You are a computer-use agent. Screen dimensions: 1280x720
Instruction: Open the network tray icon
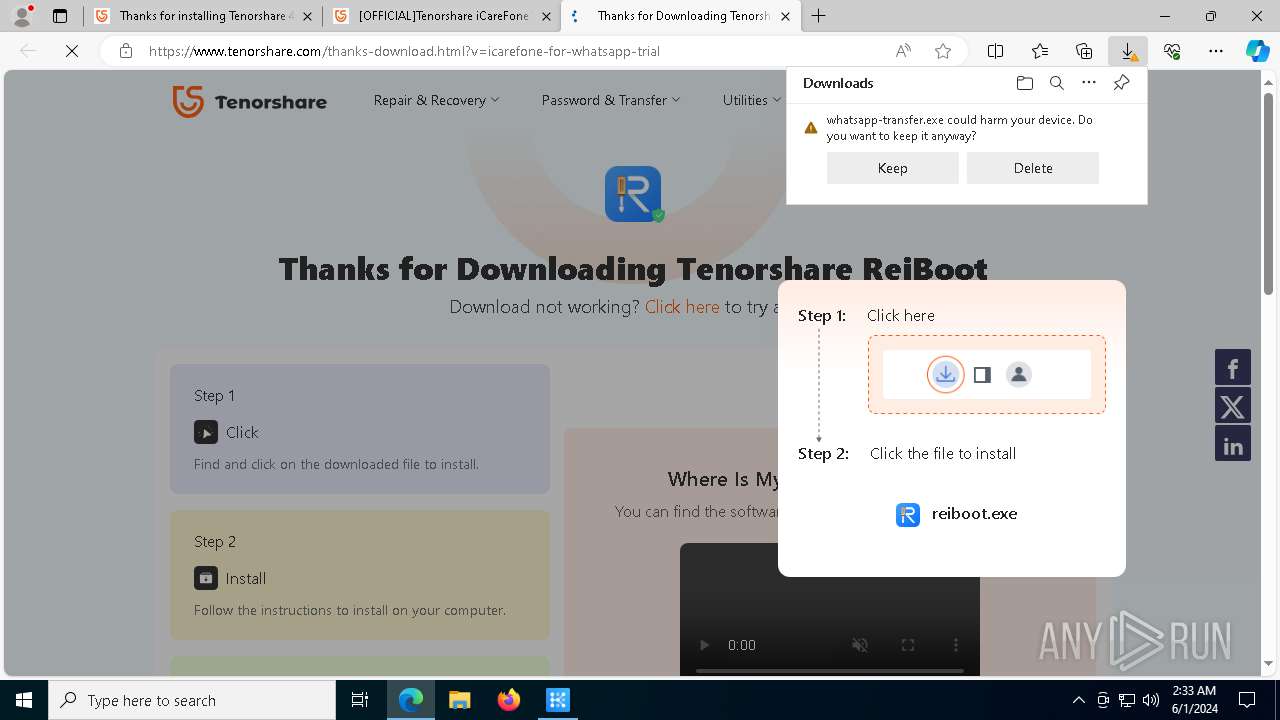point(1127,700)
